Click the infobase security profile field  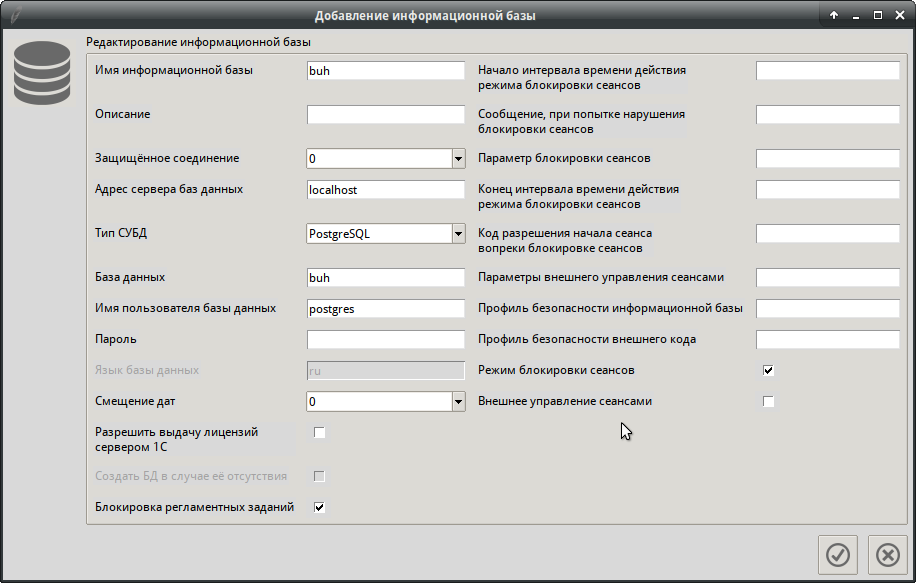(827, 308)
